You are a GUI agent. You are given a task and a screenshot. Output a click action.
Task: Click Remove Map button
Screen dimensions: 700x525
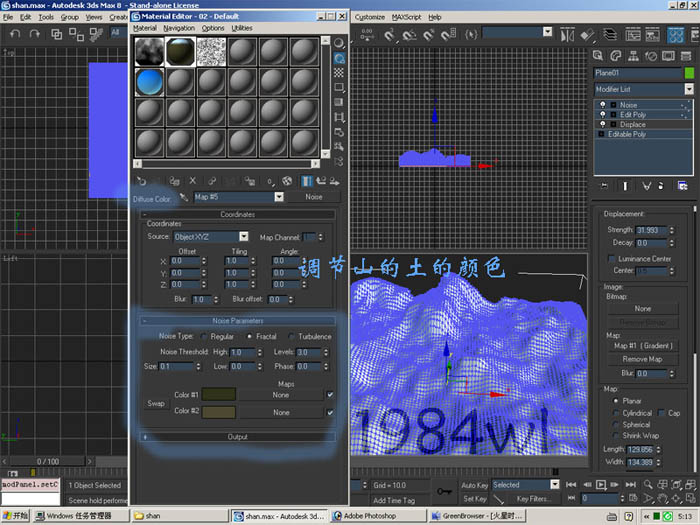click(x=643, y=359)
